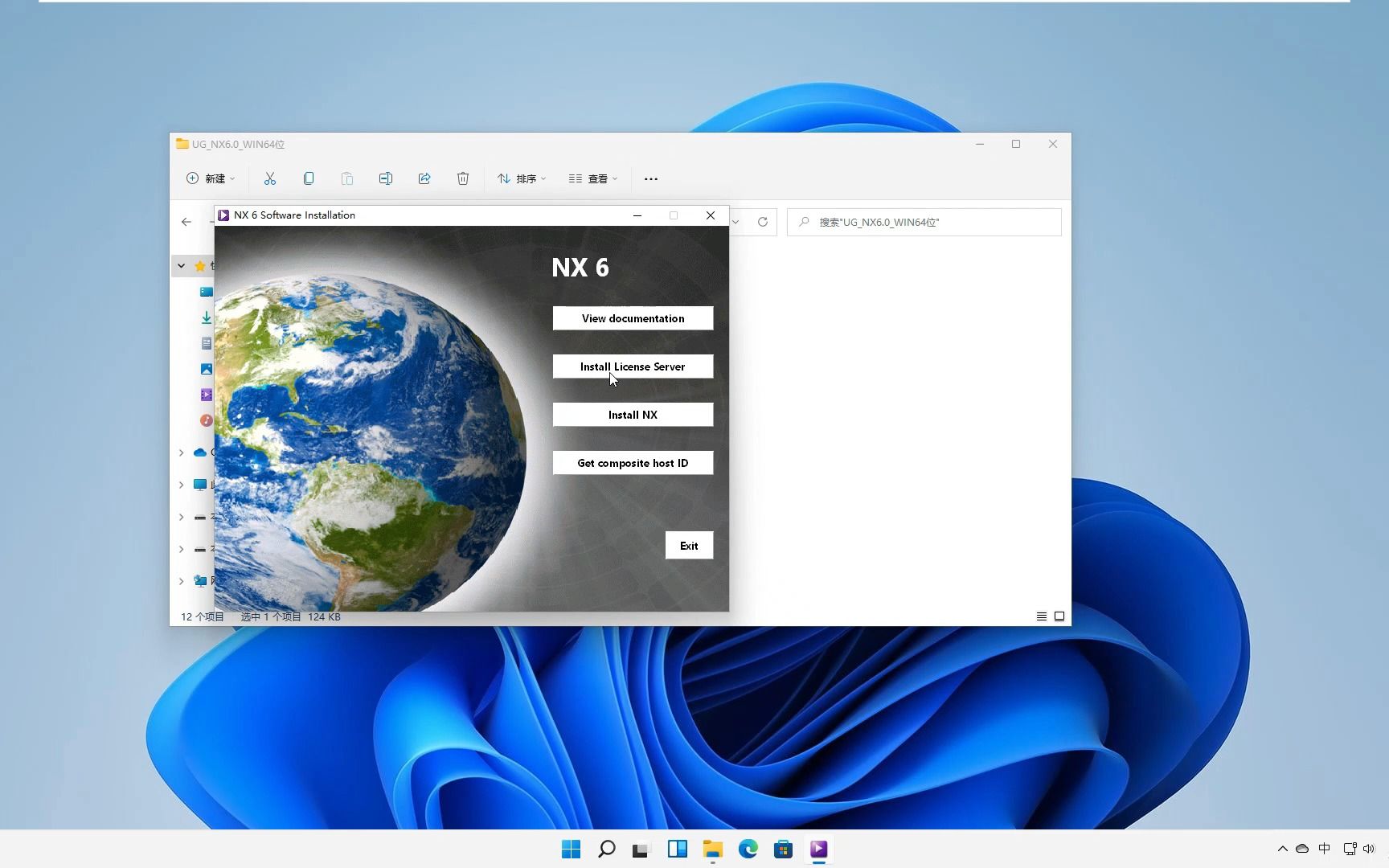
Task: Click the UG_NX6.0_WIN64位 window title folder icon
Action: click(182, 144)
